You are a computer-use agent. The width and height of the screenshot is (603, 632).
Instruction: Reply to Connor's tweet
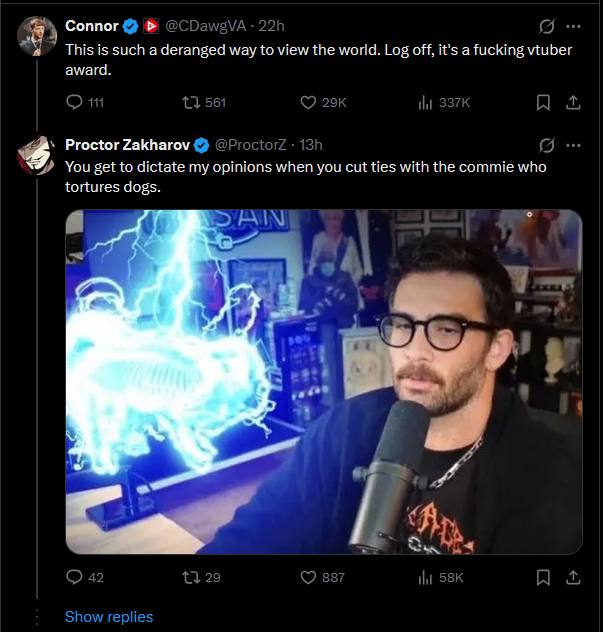click(x=85, y=102)
